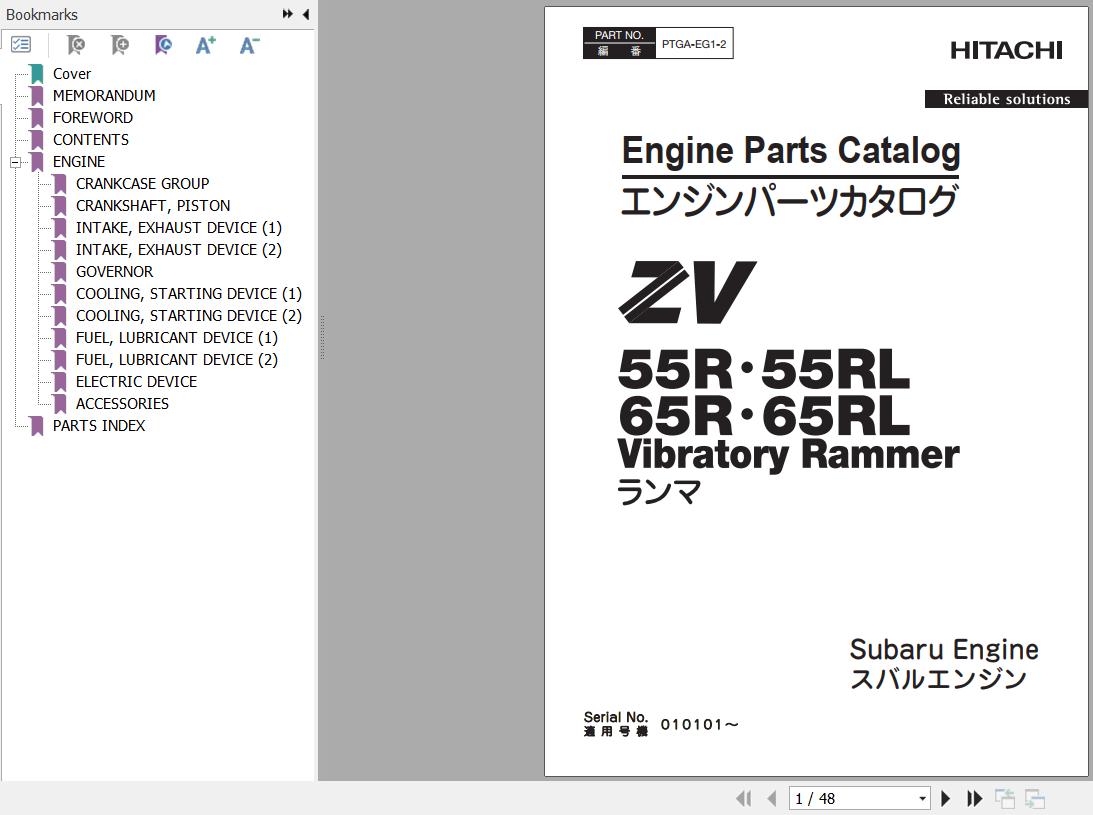Jump to CRANKCASE GROUP bookmark
This screenshot has height=815, width=1093.
tap(142, 184)
